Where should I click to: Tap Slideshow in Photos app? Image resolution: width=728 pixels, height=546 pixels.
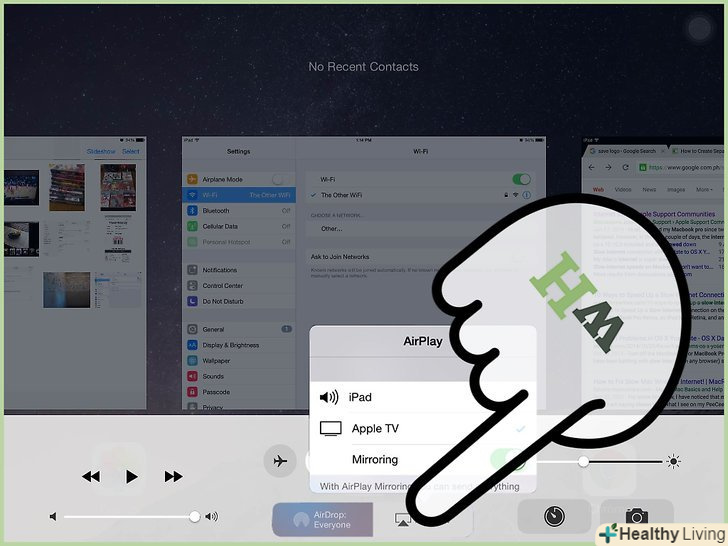pyautogui.click(x=101, y=152)
